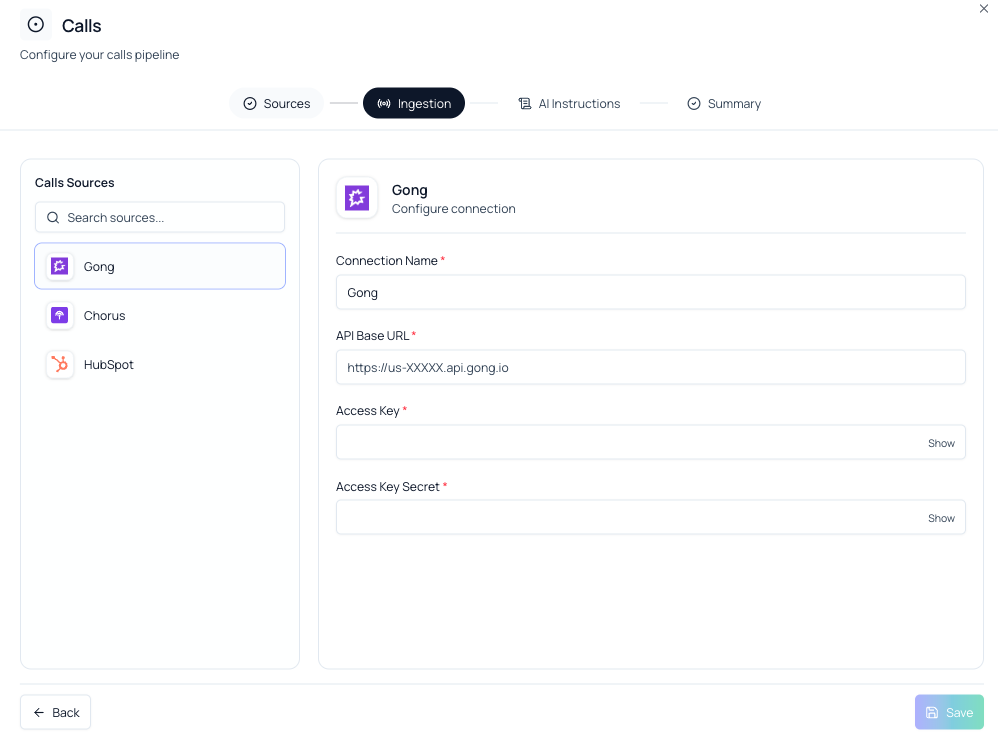
Task: Click the Gong logo in sources list
Action: [x=60, y=266]
